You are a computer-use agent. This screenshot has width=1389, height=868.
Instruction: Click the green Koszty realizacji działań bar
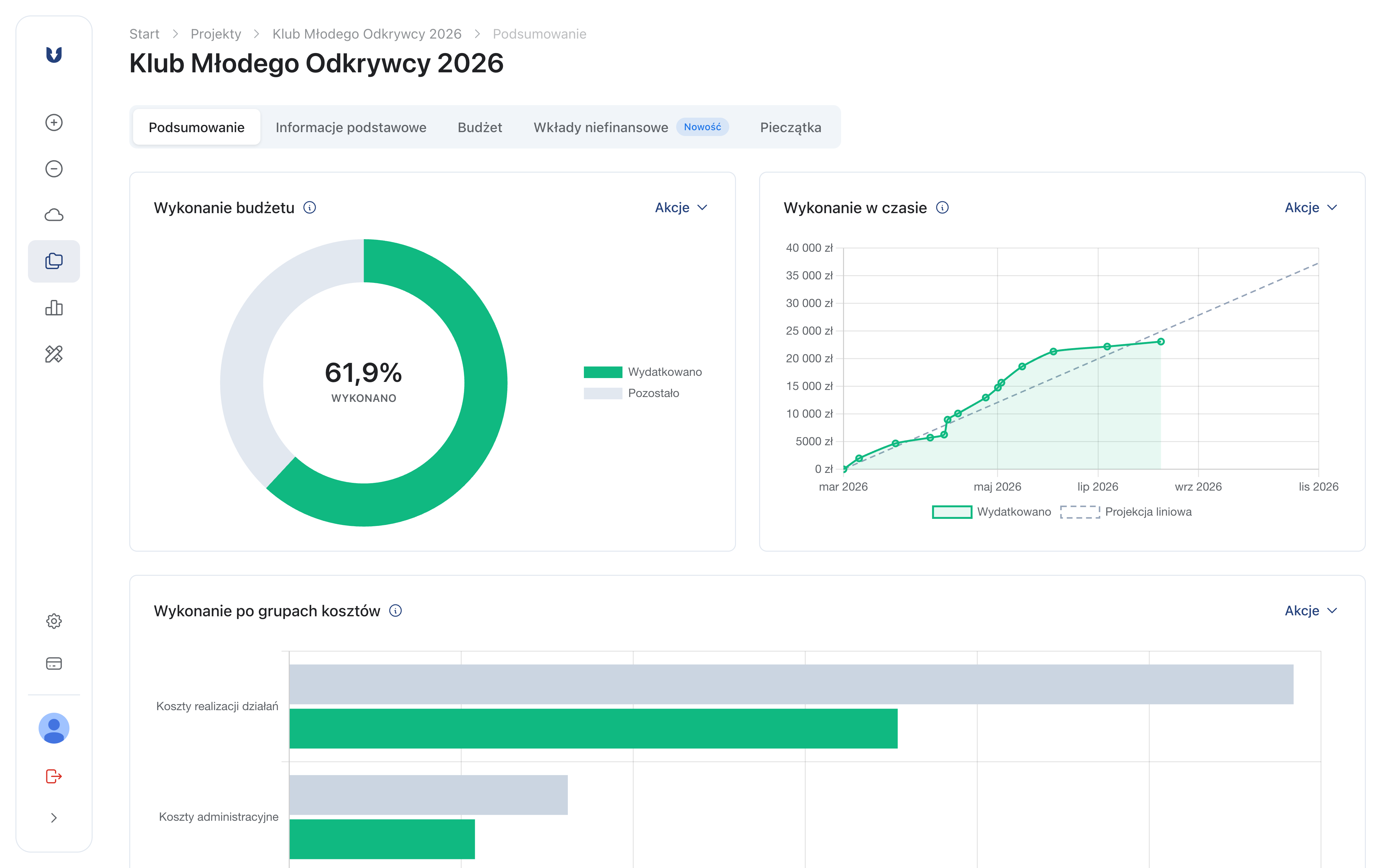coord(594,728)
